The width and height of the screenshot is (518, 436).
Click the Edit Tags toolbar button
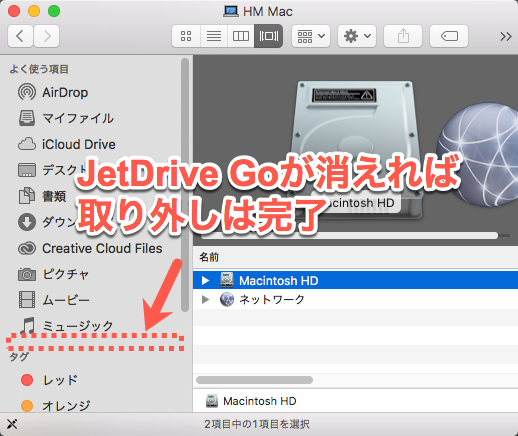449,36
